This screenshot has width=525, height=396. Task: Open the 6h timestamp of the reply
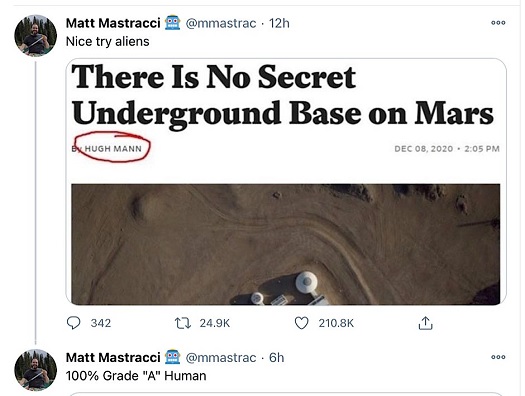(277, 358)
